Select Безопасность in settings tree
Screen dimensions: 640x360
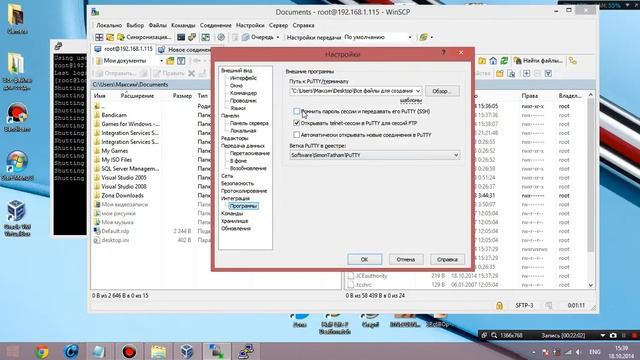click(237, 183)
